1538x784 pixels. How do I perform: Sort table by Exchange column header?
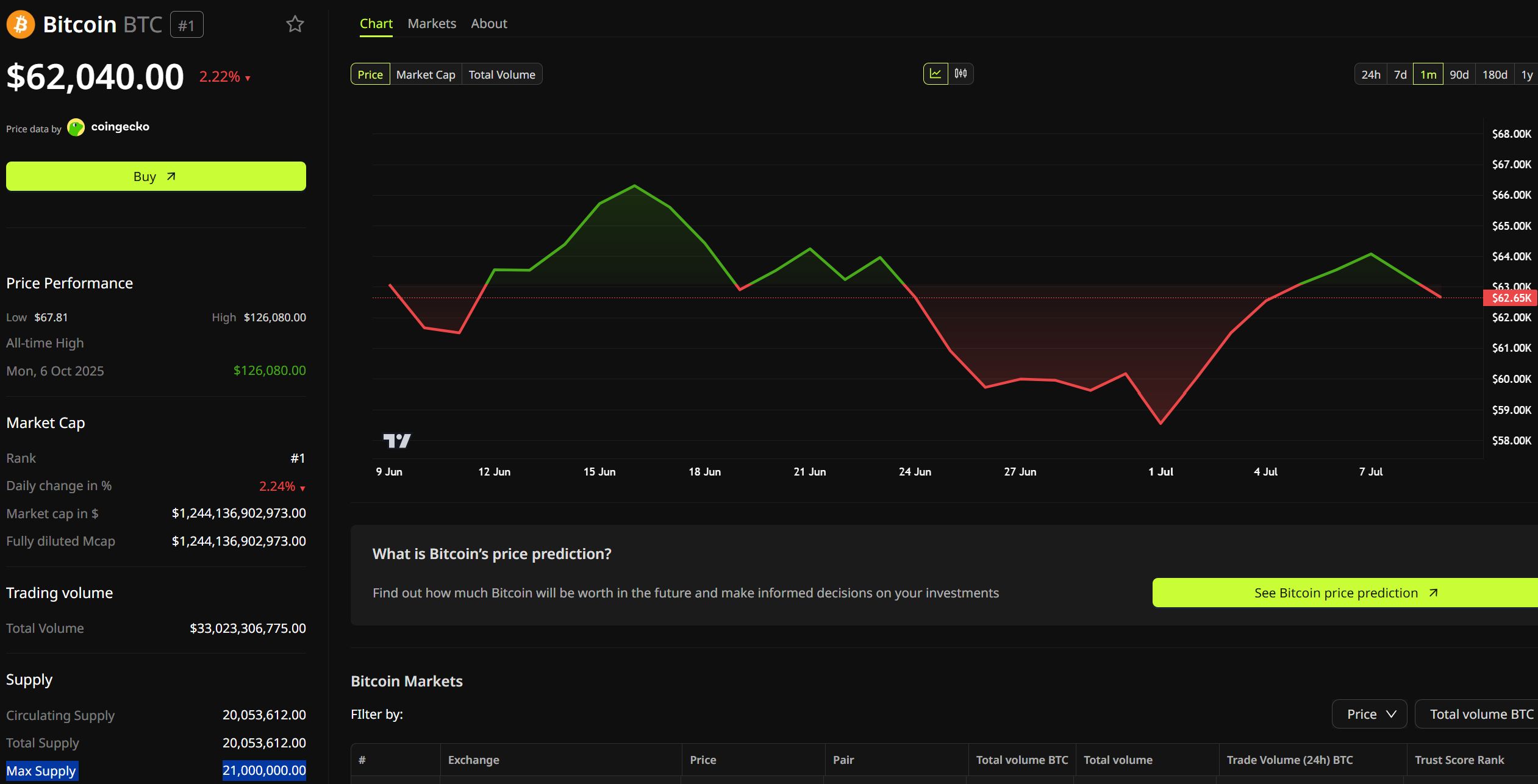click(473, 760)
